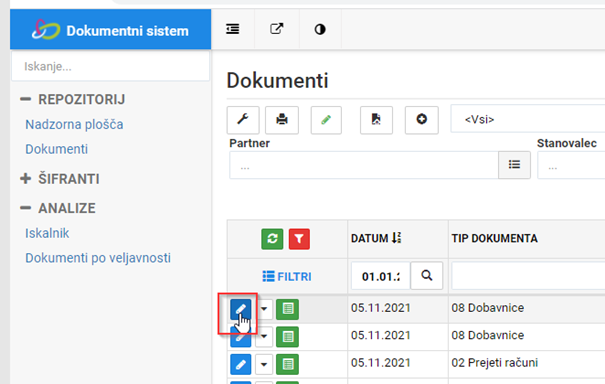
Task: Click into the Stanovalec input field
Action: tap(571, 165)
